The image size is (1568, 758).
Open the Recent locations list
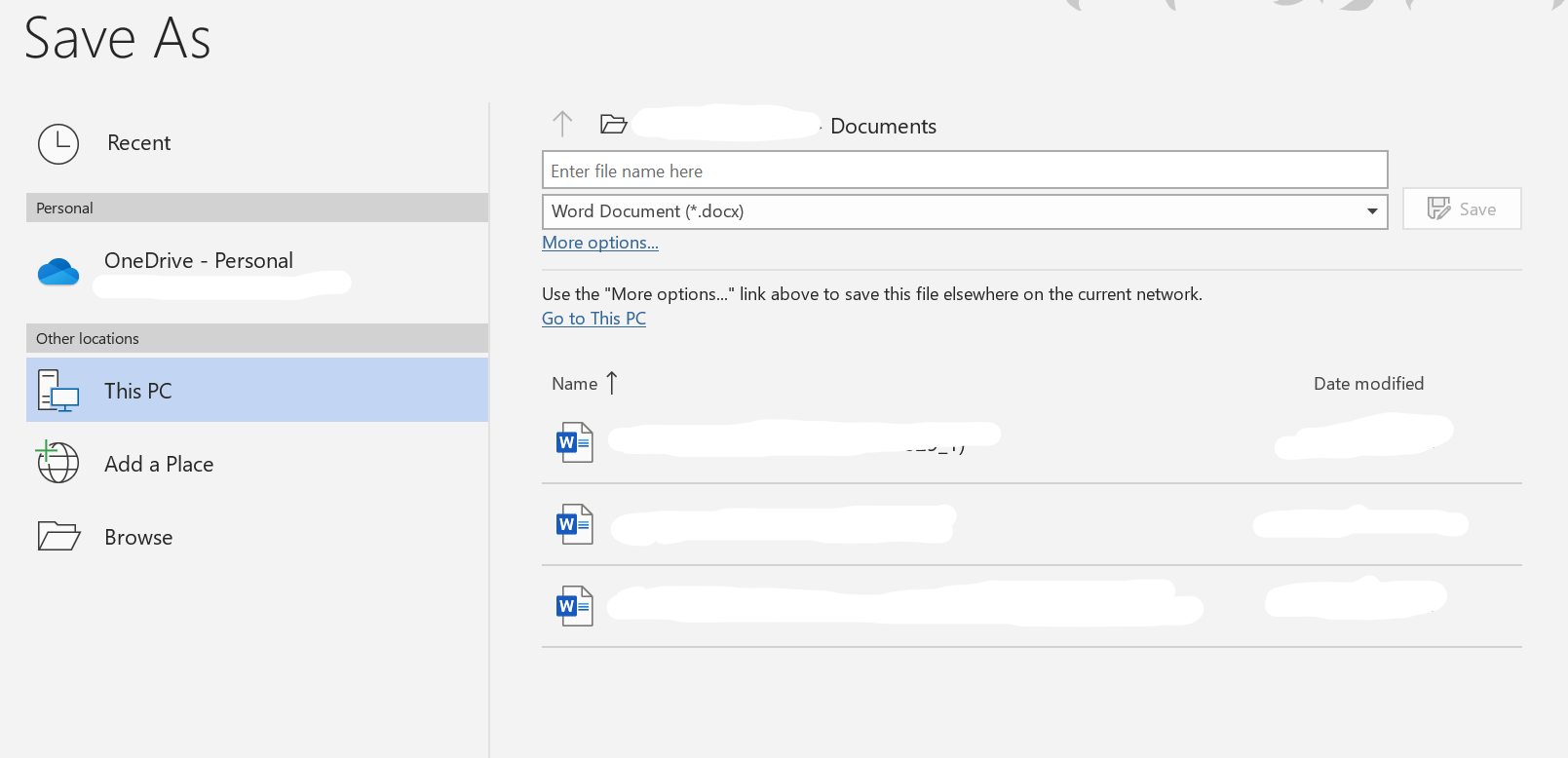point(257,143)
